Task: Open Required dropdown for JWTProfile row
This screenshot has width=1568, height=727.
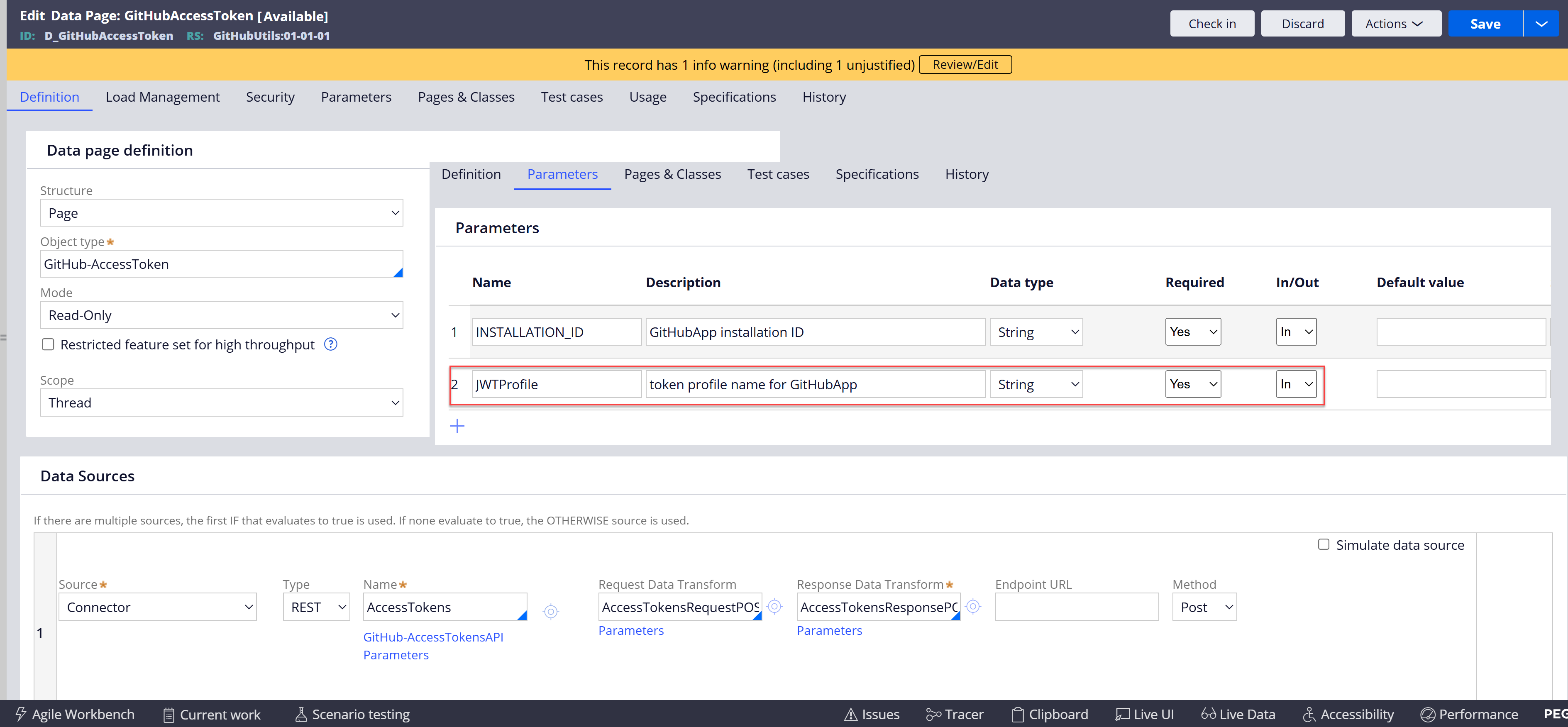Action: 1193,385
